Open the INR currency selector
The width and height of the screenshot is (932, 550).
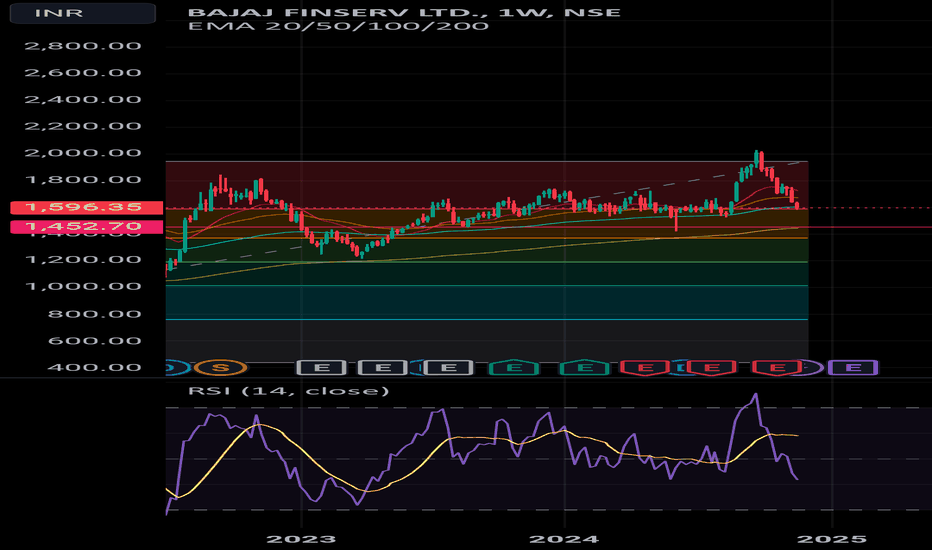pos(83,13)
